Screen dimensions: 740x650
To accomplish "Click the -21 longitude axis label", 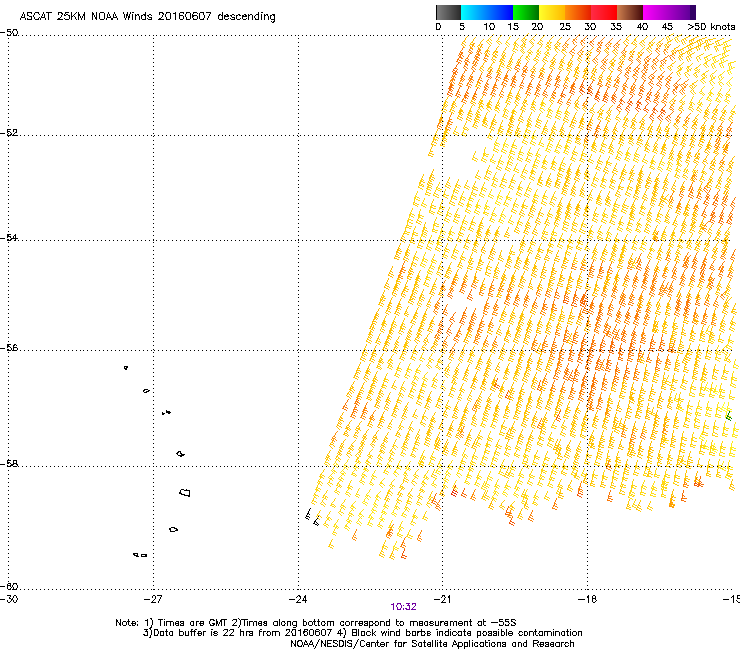I will 442,599.
